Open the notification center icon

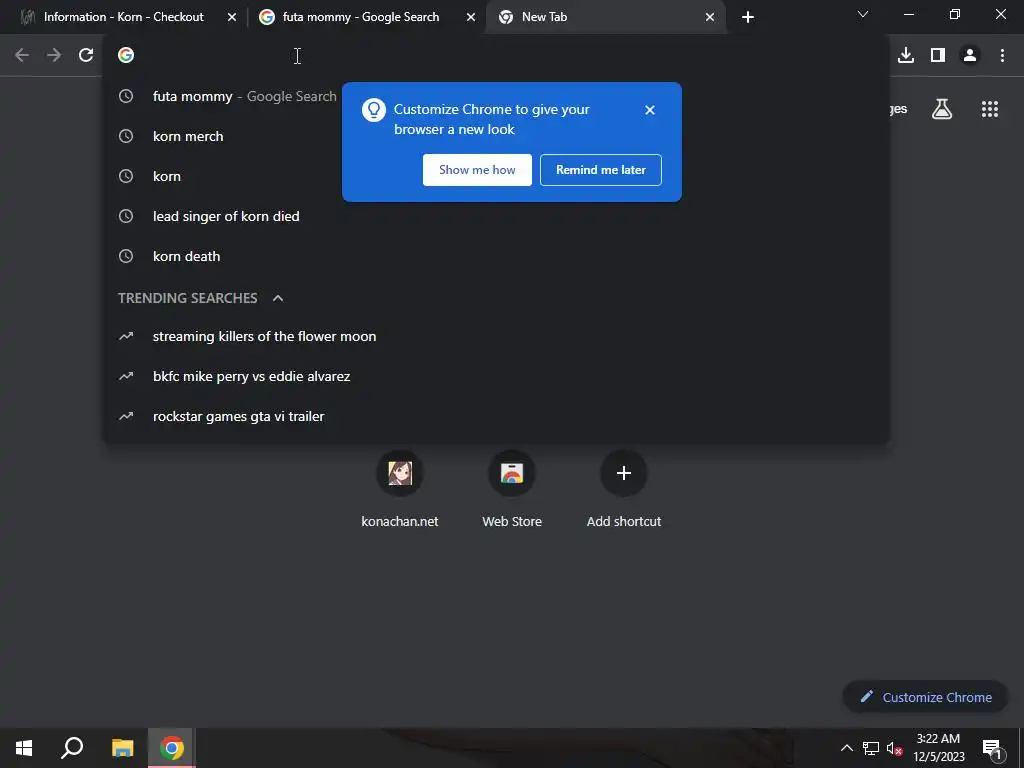point(991,748)
